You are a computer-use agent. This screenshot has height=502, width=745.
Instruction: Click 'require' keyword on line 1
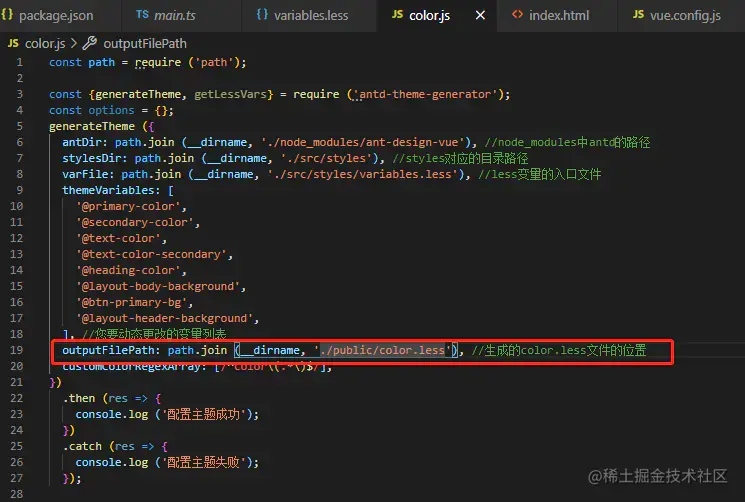click(158, 62)
